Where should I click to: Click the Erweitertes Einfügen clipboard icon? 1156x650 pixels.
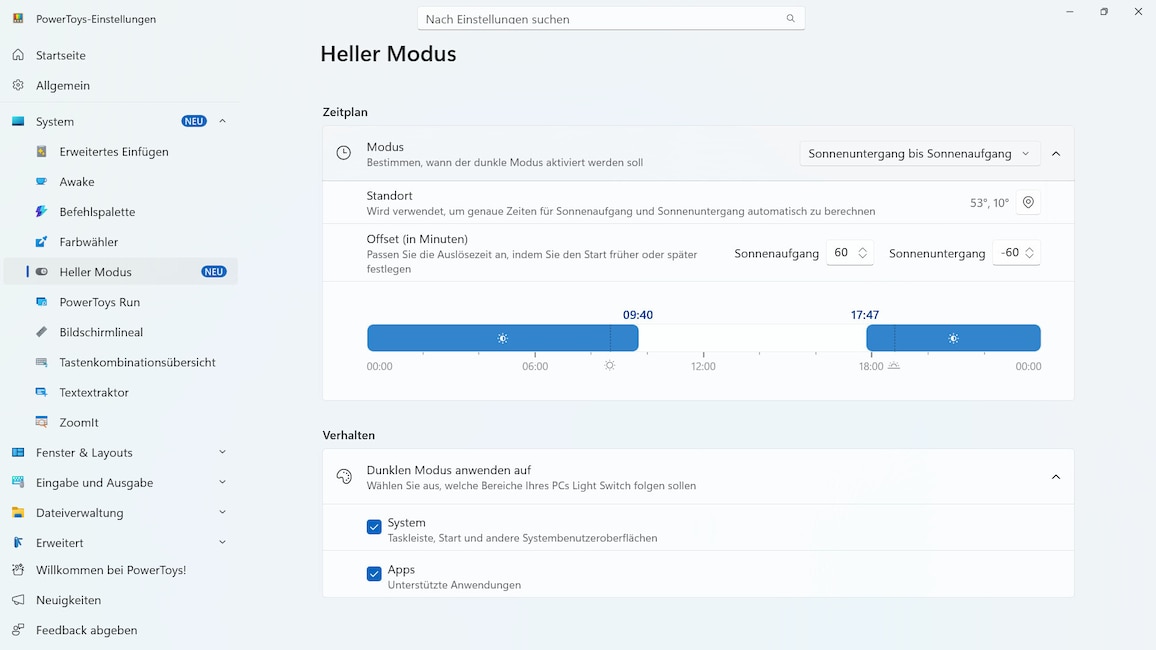point(42,152)
